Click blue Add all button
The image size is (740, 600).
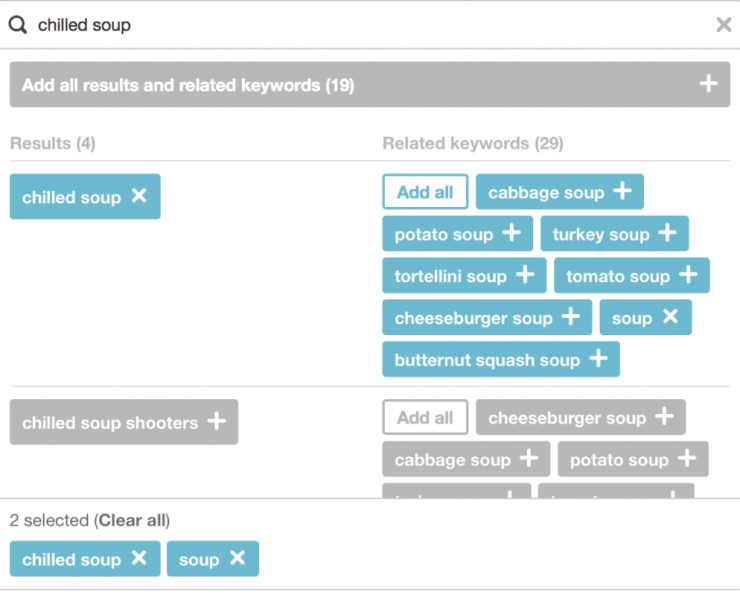click(x=425, y=192)
